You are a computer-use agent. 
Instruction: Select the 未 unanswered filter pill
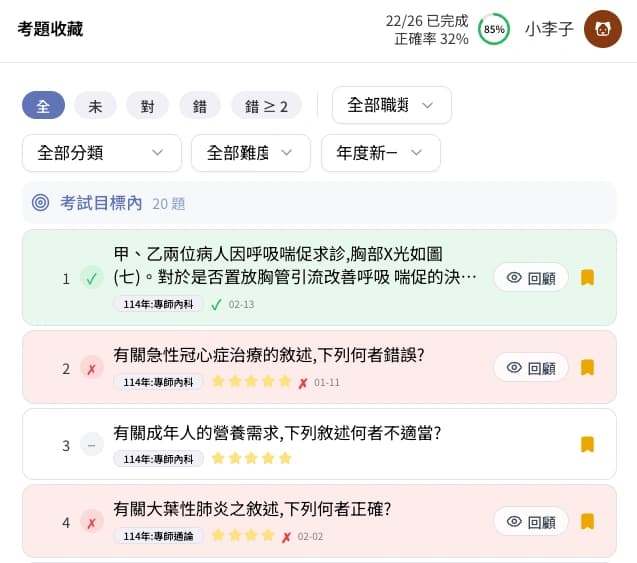pyautogui.click(x=95, y=105)
